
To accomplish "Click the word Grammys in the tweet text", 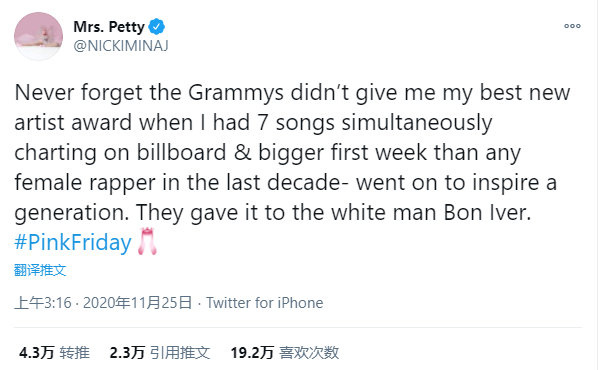I will pos(236,93).
